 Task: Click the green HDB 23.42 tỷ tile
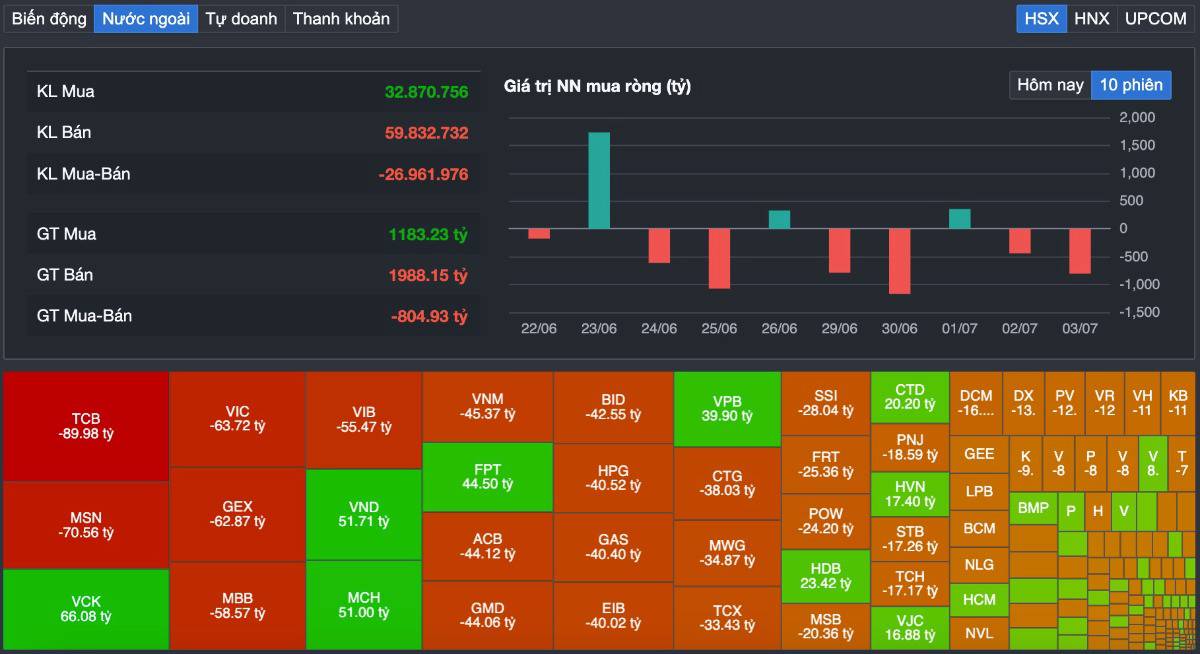coord(825,576)
